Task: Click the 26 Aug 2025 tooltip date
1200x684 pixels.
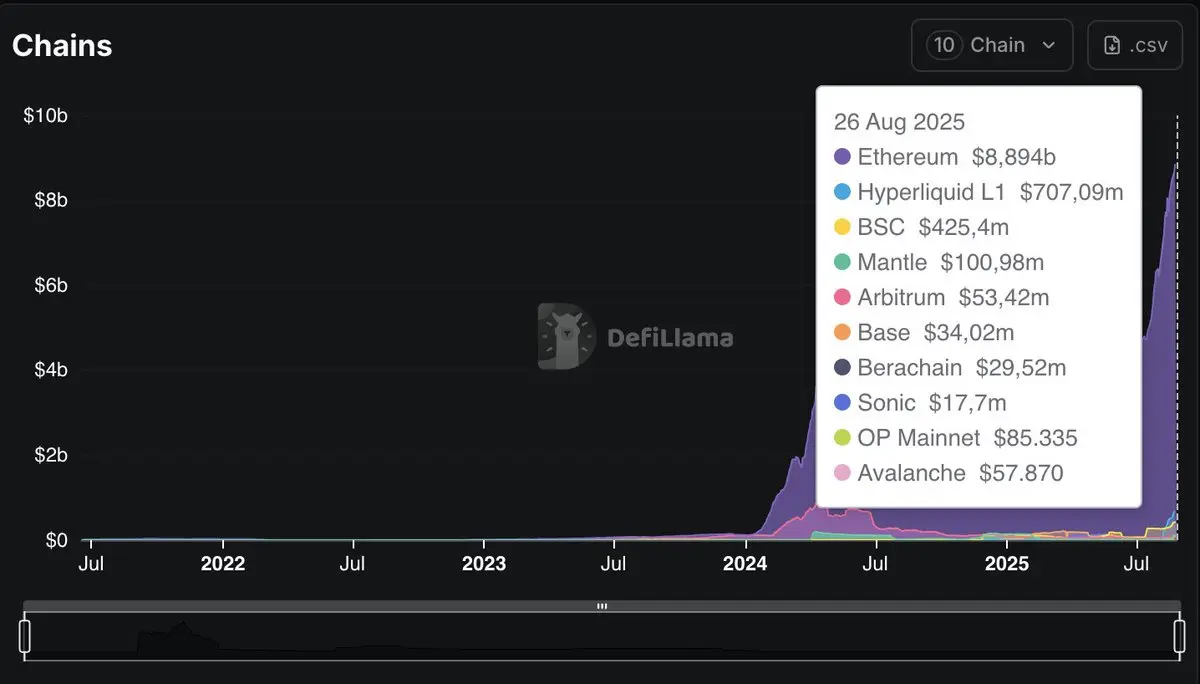Action: point(899,122)
